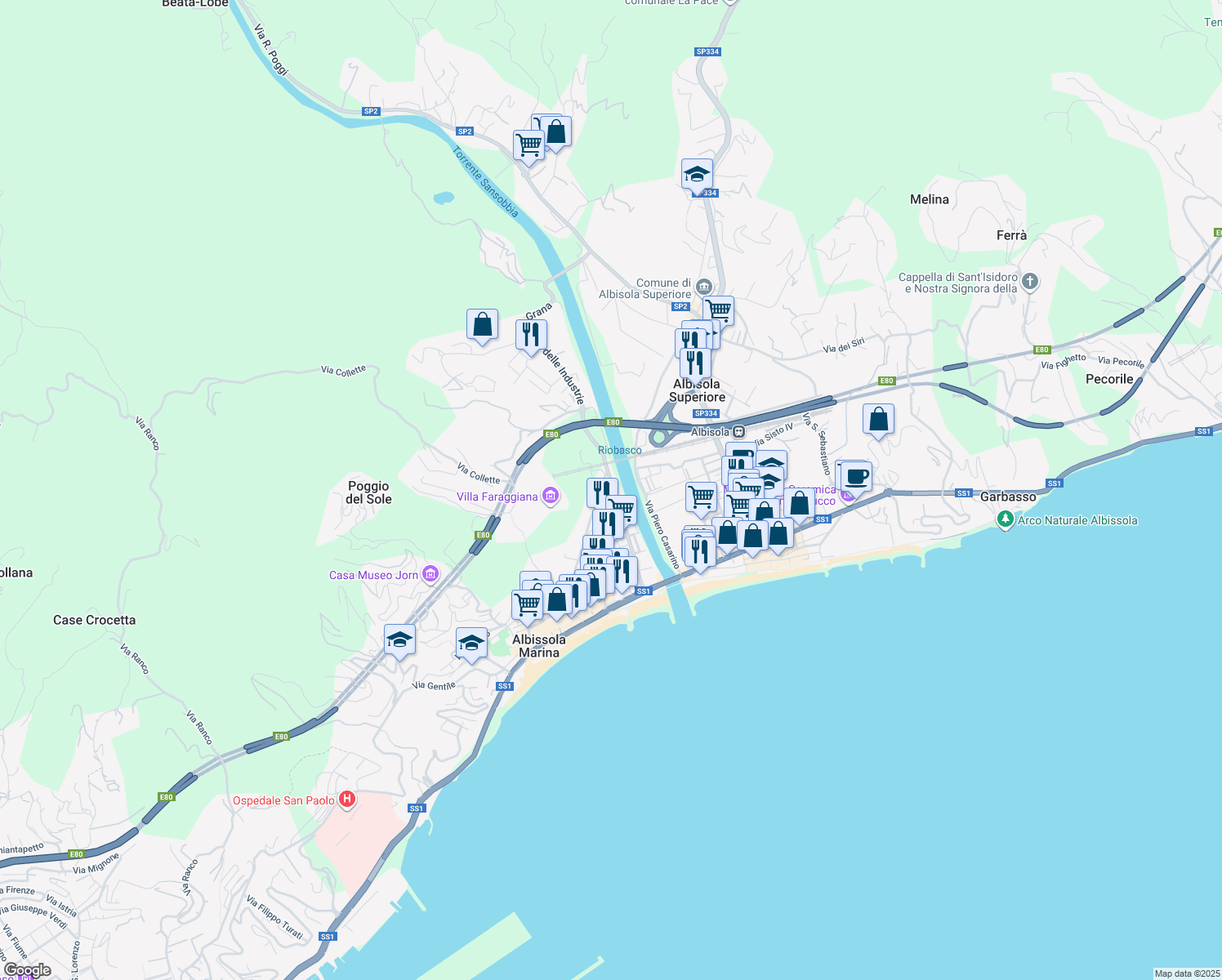Select the E80 route shield near Pecorile
Screen dimensions: 1222x980
coord(1042,350)
